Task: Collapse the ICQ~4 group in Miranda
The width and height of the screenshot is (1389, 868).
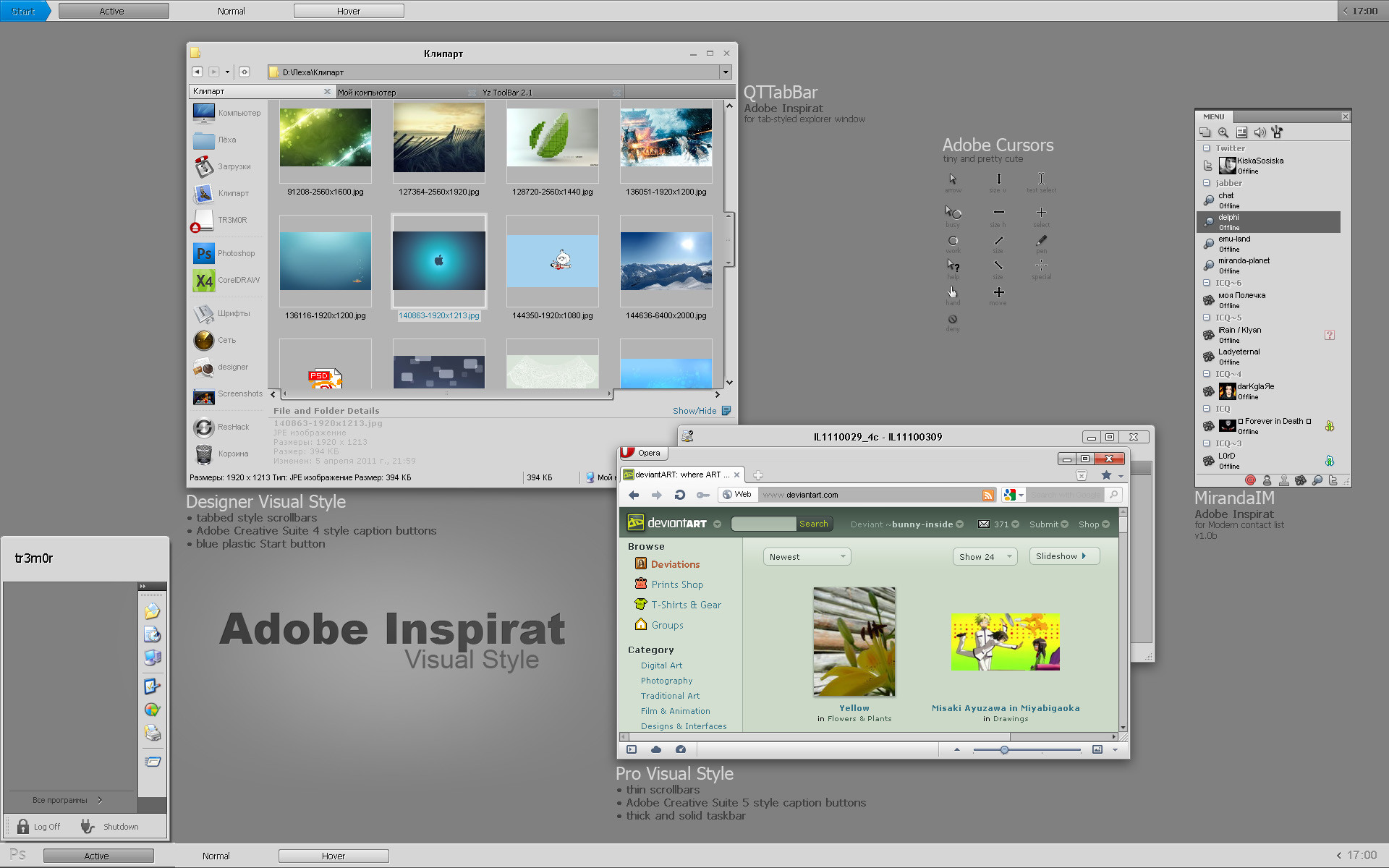Action: point(1206,374)
